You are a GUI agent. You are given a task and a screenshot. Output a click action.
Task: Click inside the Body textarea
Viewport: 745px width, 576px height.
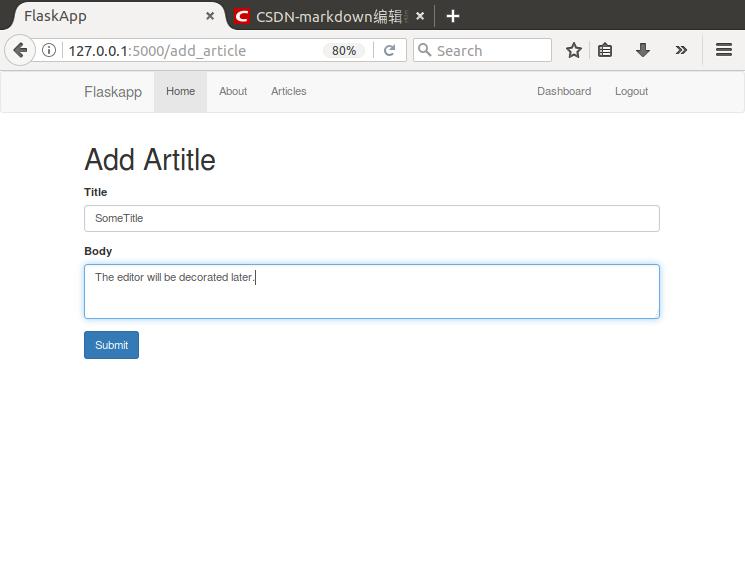pos(372,291)
